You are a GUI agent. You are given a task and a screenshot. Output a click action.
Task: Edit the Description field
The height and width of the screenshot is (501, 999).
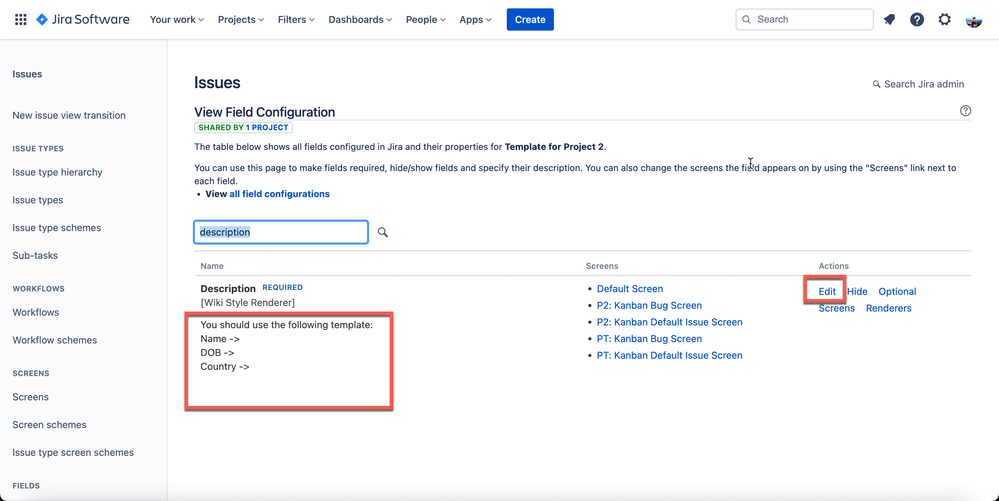(x=827, y=291)
